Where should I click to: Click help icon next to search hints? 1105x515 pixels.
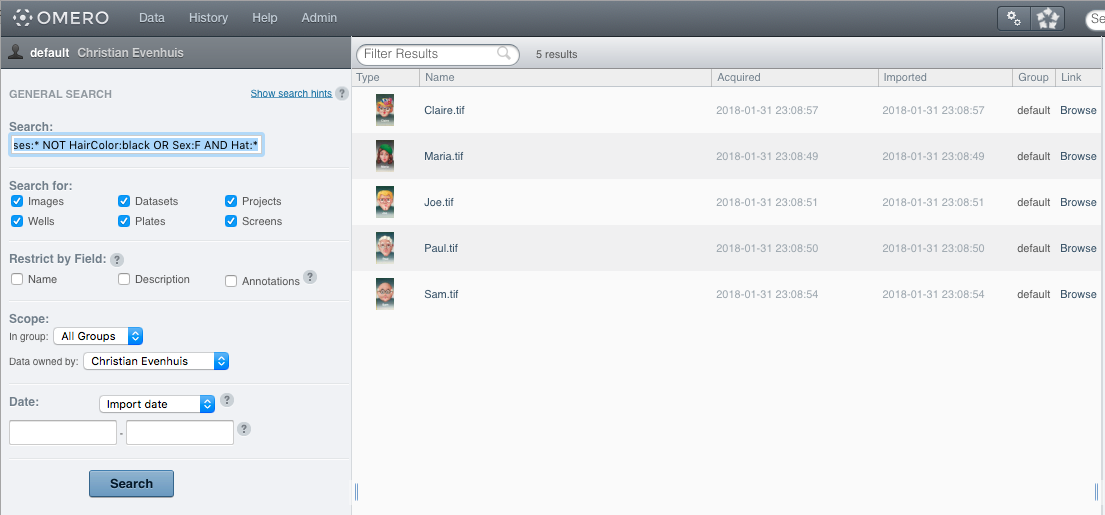[342, 93]
